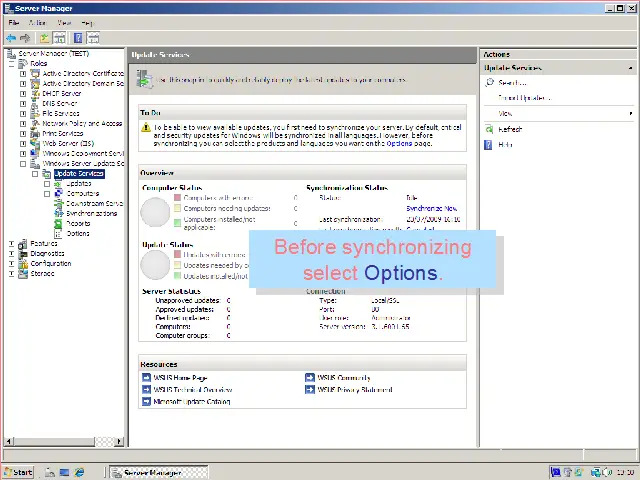Click the tree scrollbar right arrow
640x480 pixels.
tap(119, 441)
